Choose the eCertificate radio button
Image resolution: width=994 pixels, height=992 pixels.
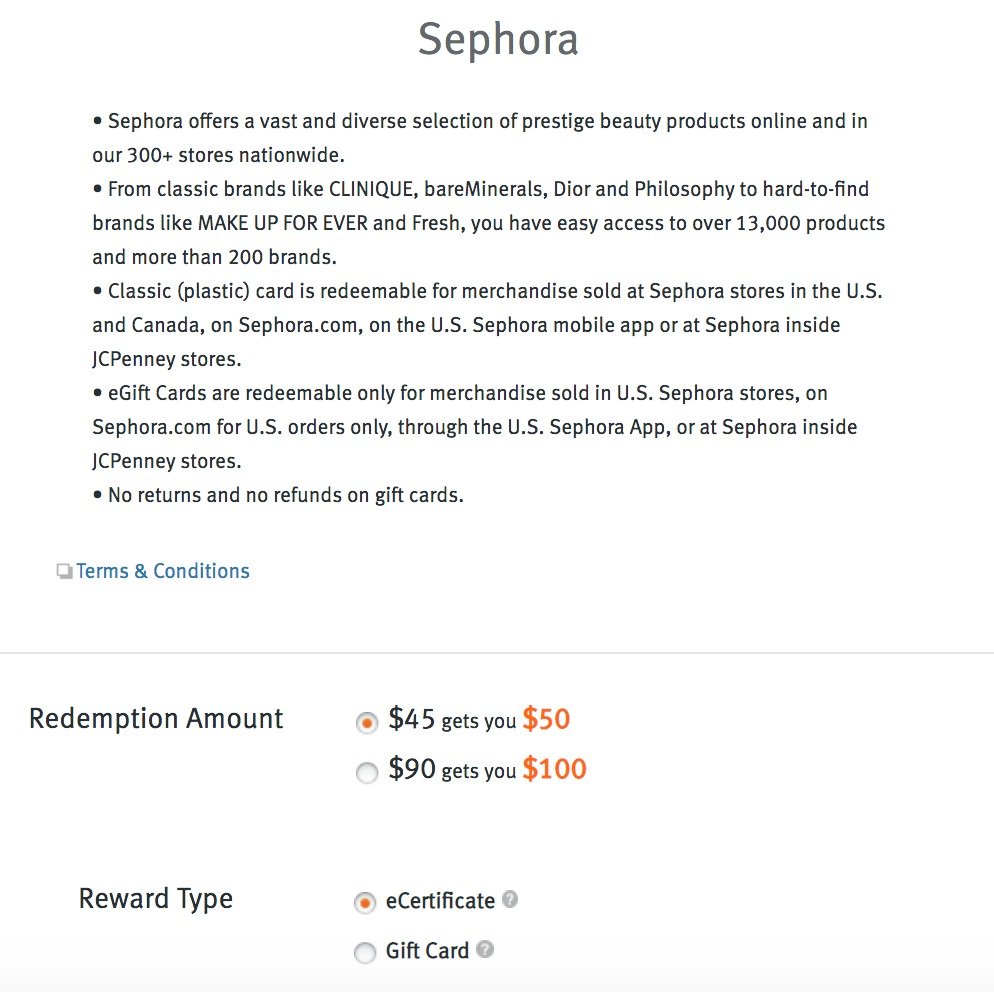tap(365, 902)
